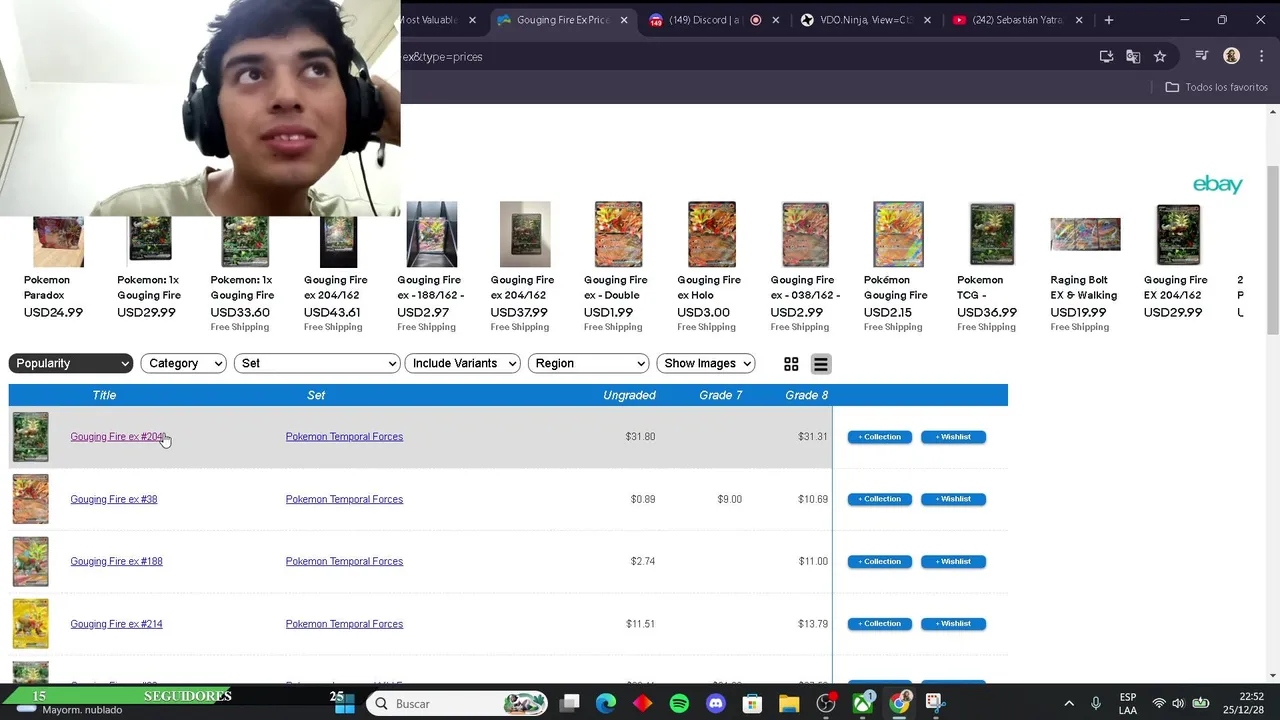Add Gouging Fire ex #204 to Collection
1280x720 pixels.
pyautogui.click(x=880, y=437)
